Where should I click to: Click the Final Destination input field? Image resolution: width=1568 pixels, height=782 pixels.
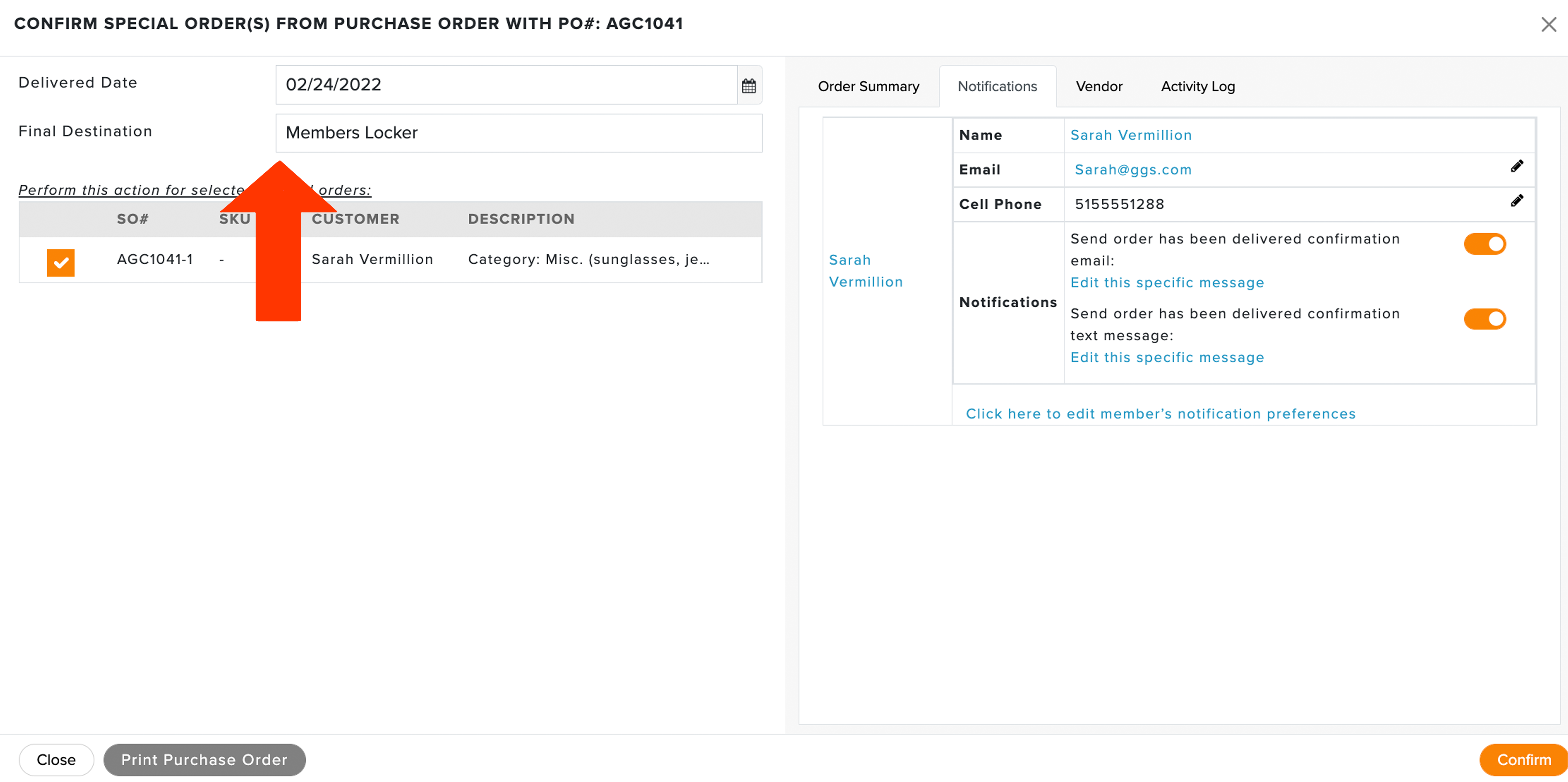pyautogui.click(x=519, y=133)
